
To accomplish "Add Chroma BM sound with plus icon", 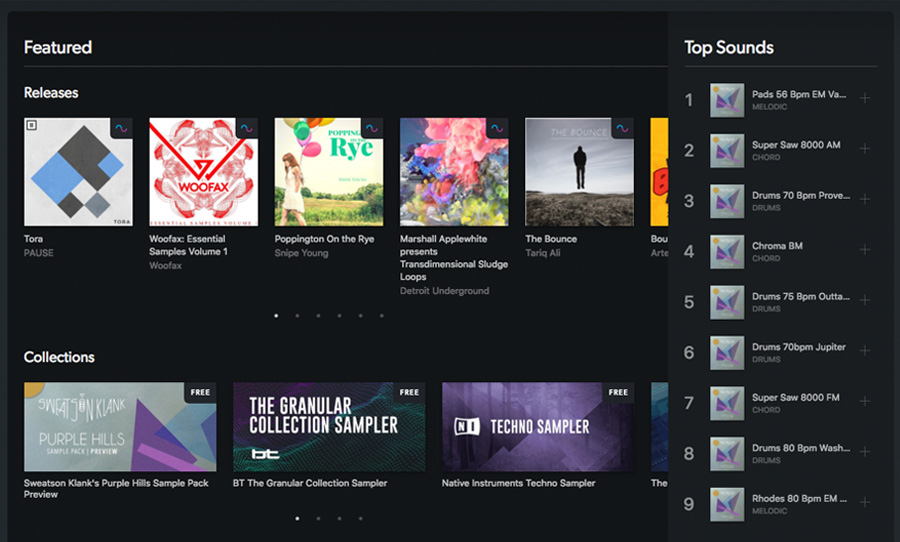I will tap(864, 250).
